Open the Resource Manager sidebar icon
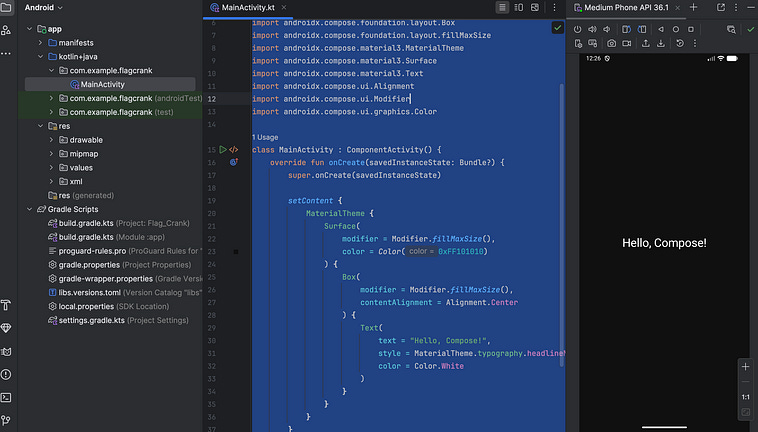Screen dimensions: 758x432 [x=6, y=30]
